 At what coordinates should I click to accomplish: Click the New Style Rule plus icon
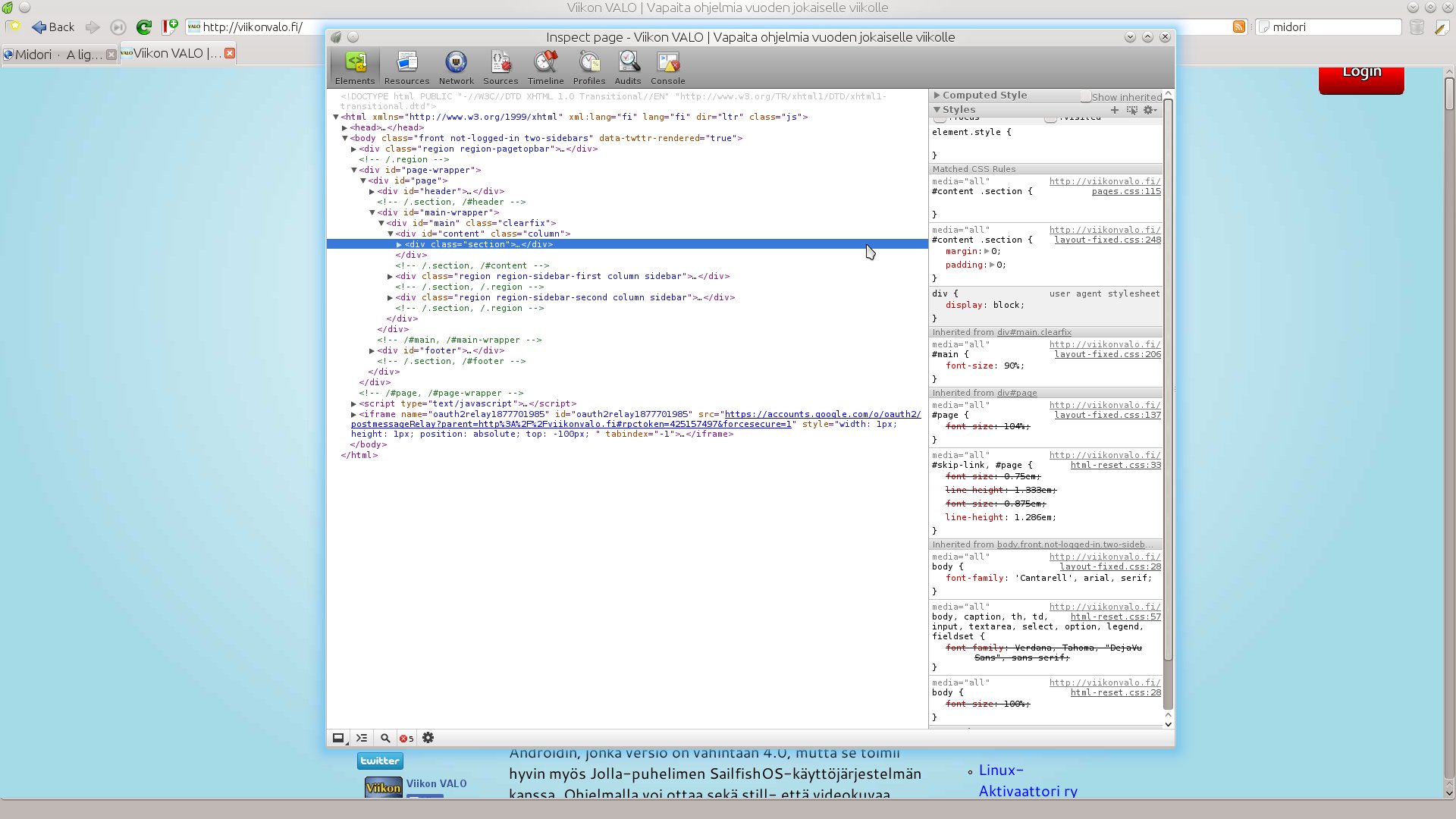1115,110
